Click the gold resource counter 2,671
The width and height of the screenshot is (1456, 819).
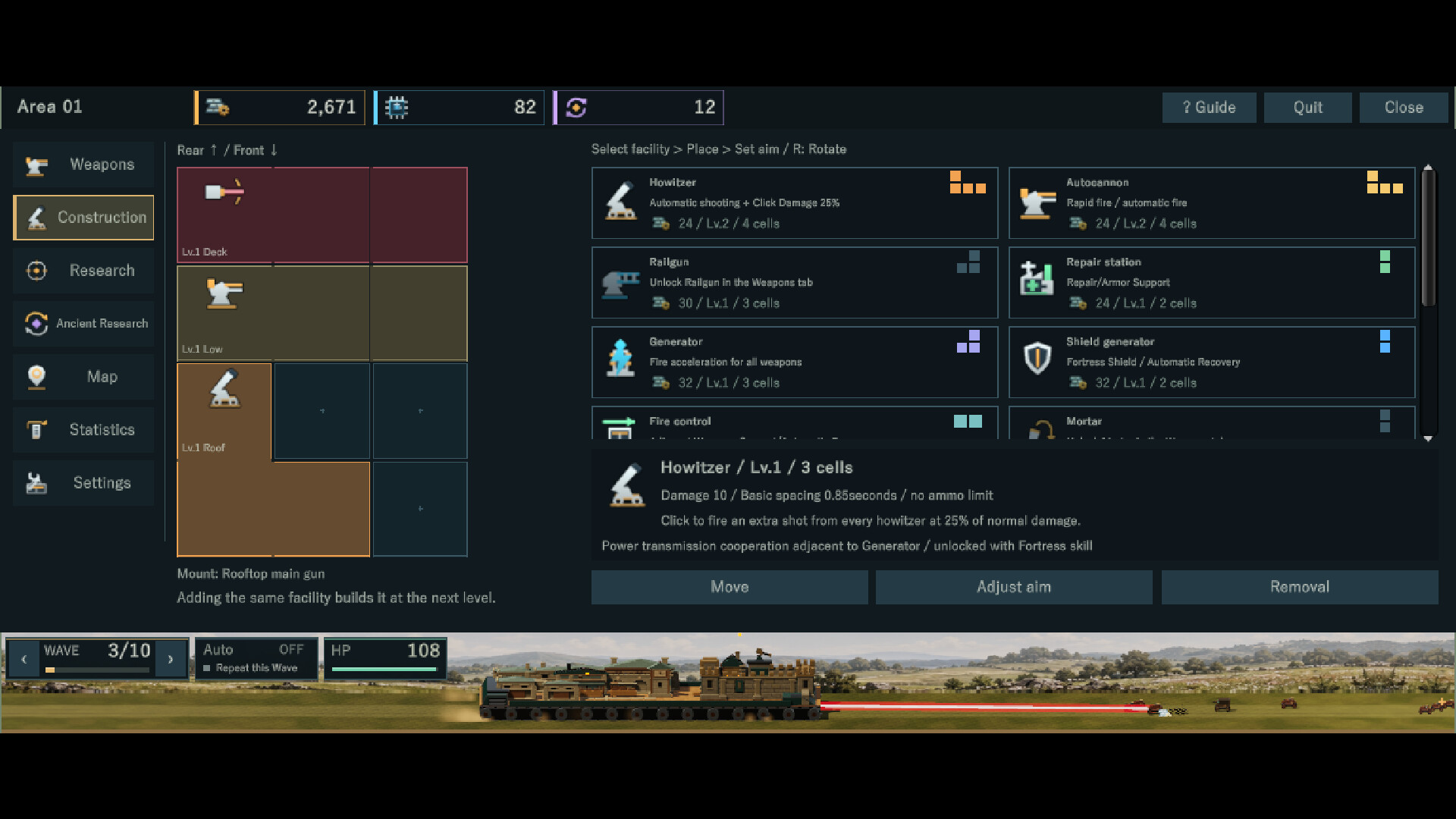tap(280, 108)
